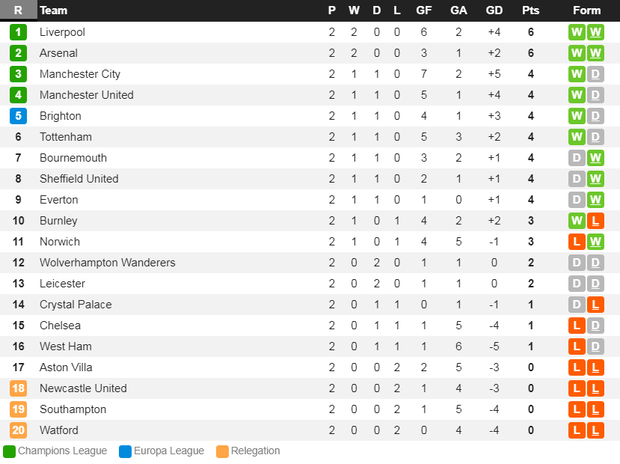Open the Manchester United team link
This screenshot has width=620, height=464.
87,95
